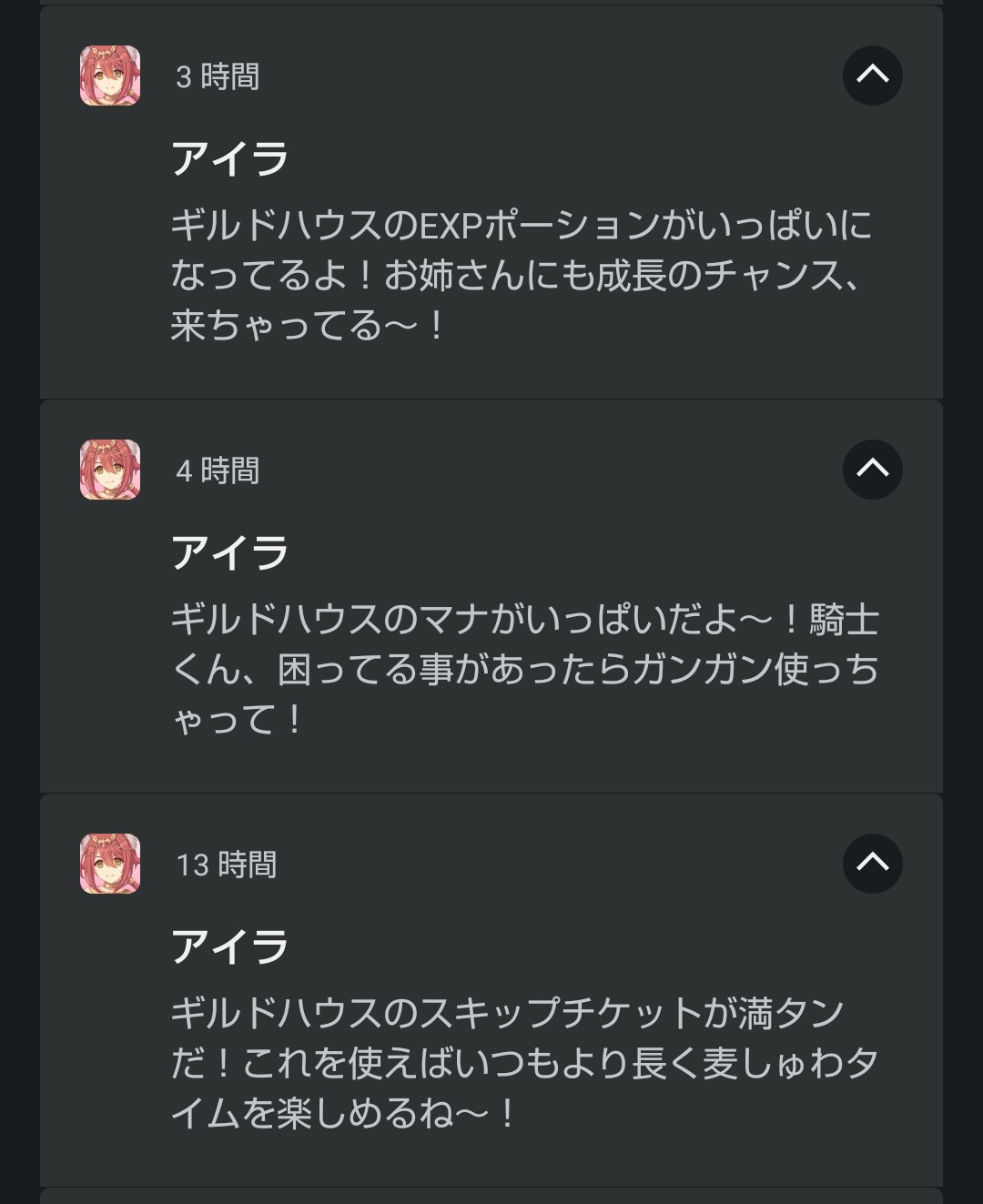Click the '4 時間' timestamp label
This screenshot has height=1204, width=983.
point(218,471)
